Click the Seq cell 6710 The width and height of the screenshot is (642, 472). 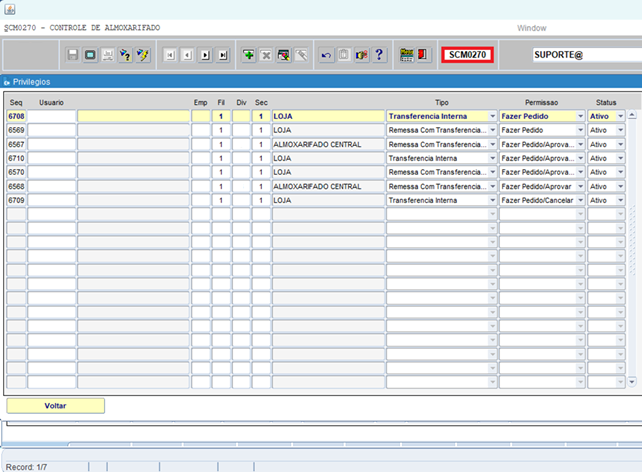(x=16, y=158)
